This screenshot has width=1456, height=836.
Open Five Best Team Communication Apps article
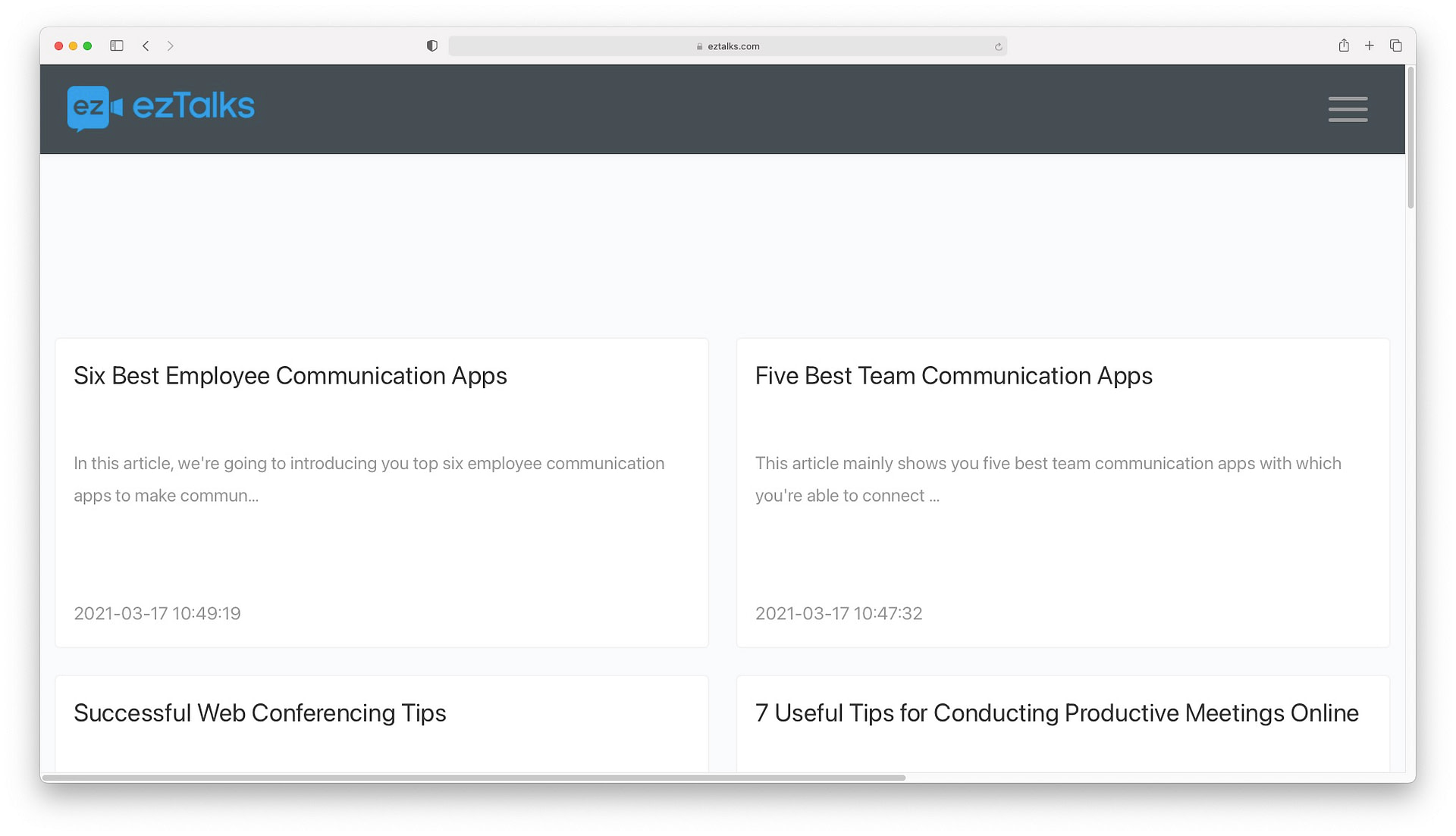953,376
